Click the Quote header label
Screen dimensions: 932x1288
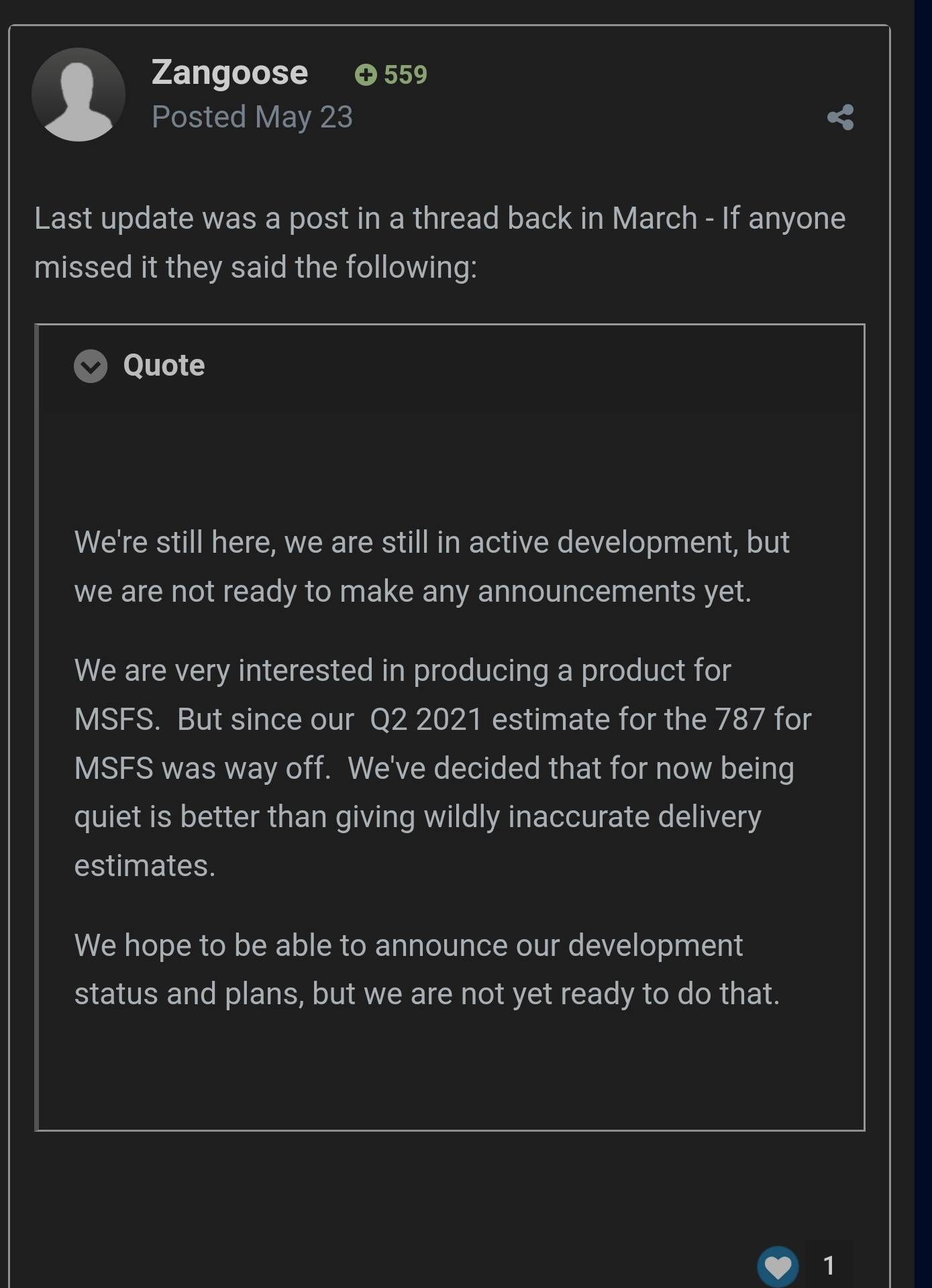164,366
